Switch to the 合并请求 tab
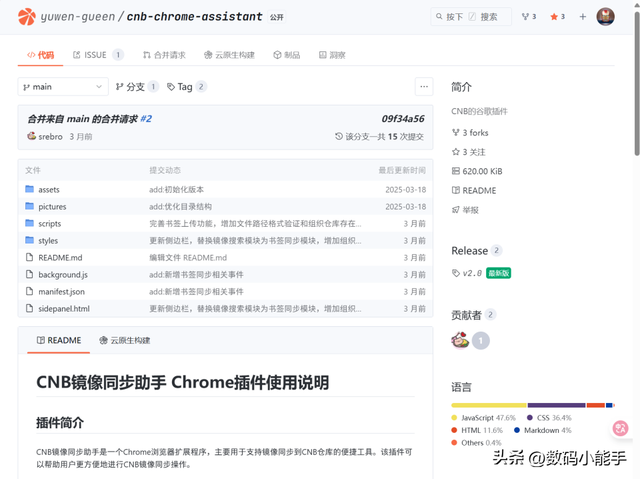Viewport: 640px width, 479px height. point(164,55)
